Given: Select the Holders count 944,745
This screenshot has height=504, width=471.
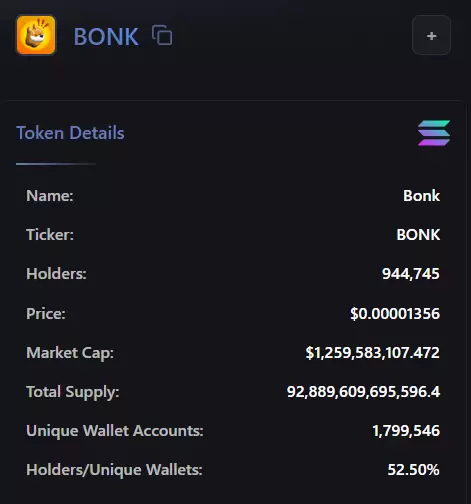Looking at the screenshot, I should tap(411, 274).
